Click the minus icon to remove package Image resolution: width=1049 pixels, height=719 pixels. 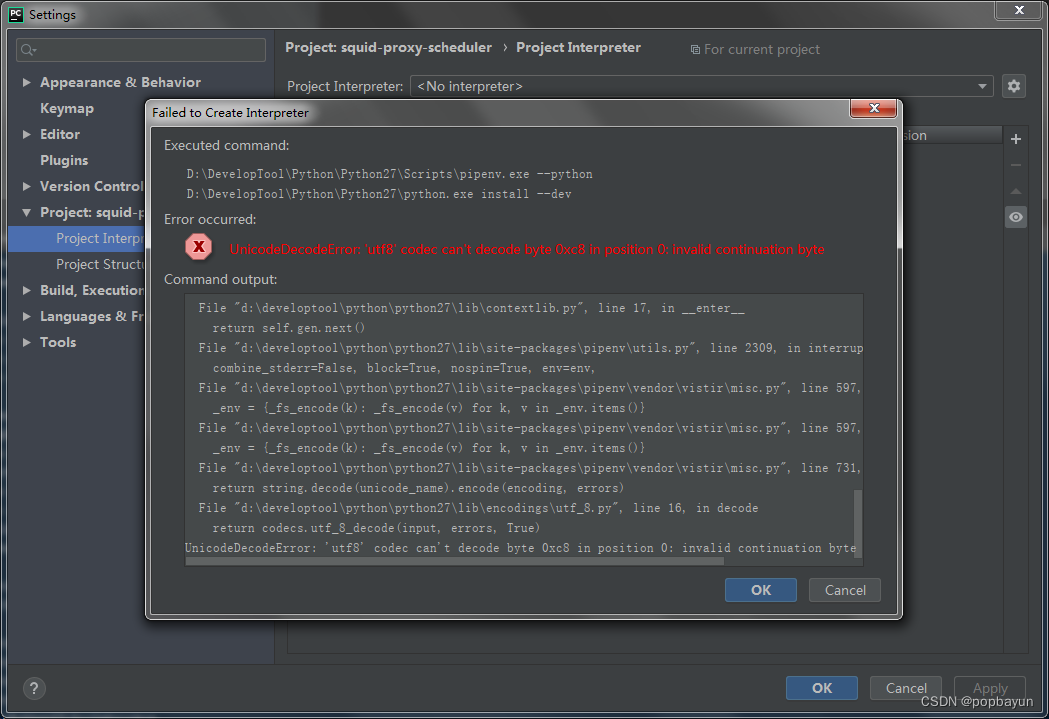pos(1016,165)
